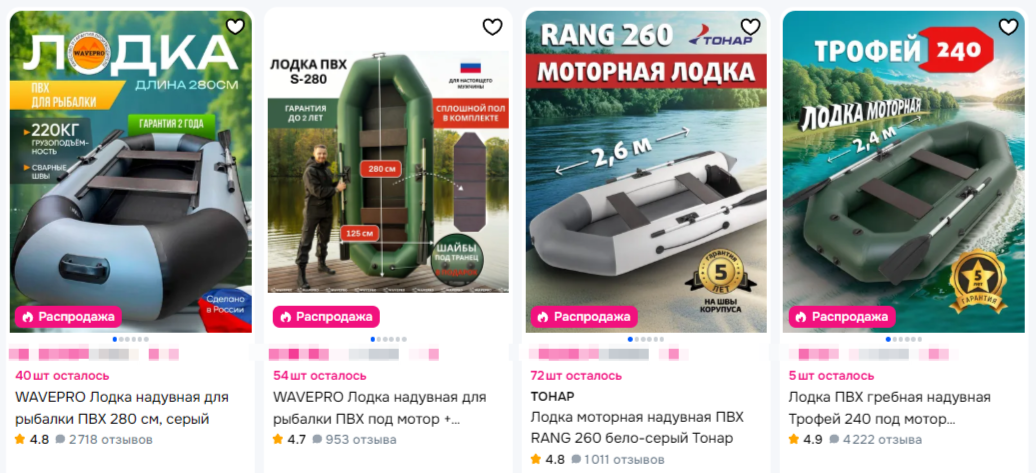The height and width of the screenshot is (473, 1036).
Task: Open WAVEPRO под мотор product title link
Action: click(x=380, y=408)
